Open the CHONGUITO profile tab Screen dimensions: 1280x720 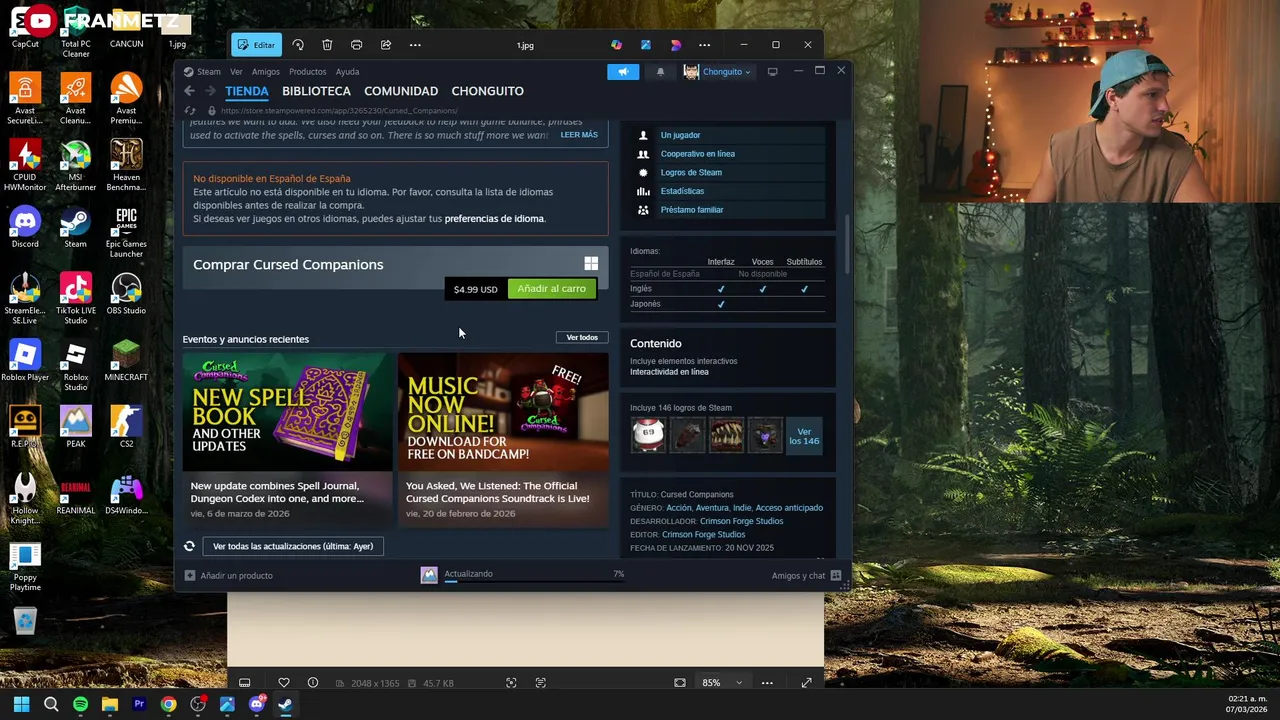tap(487, 91)
